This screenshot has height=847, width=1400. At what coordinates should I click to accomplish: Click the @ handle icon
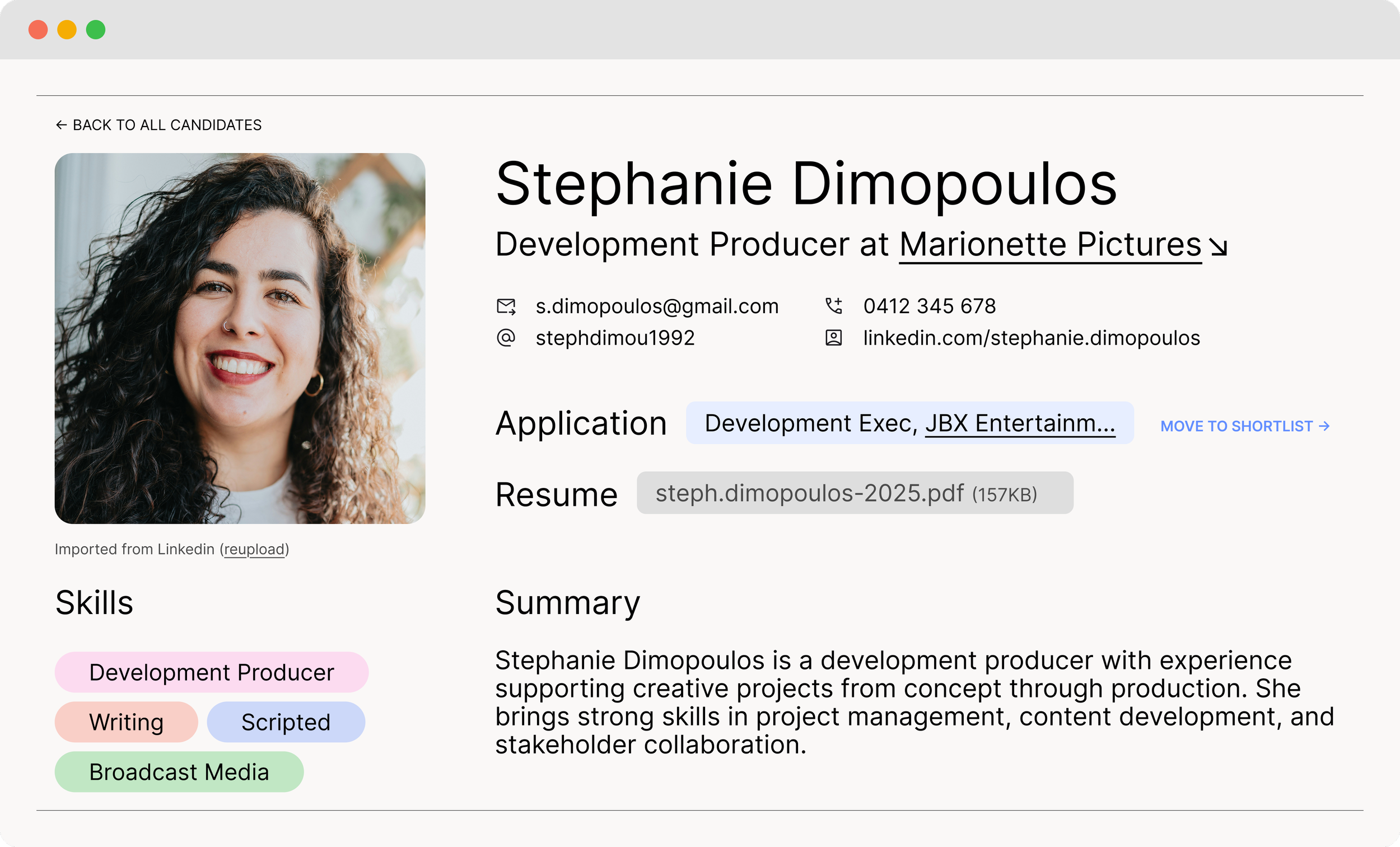coord(506,338)
